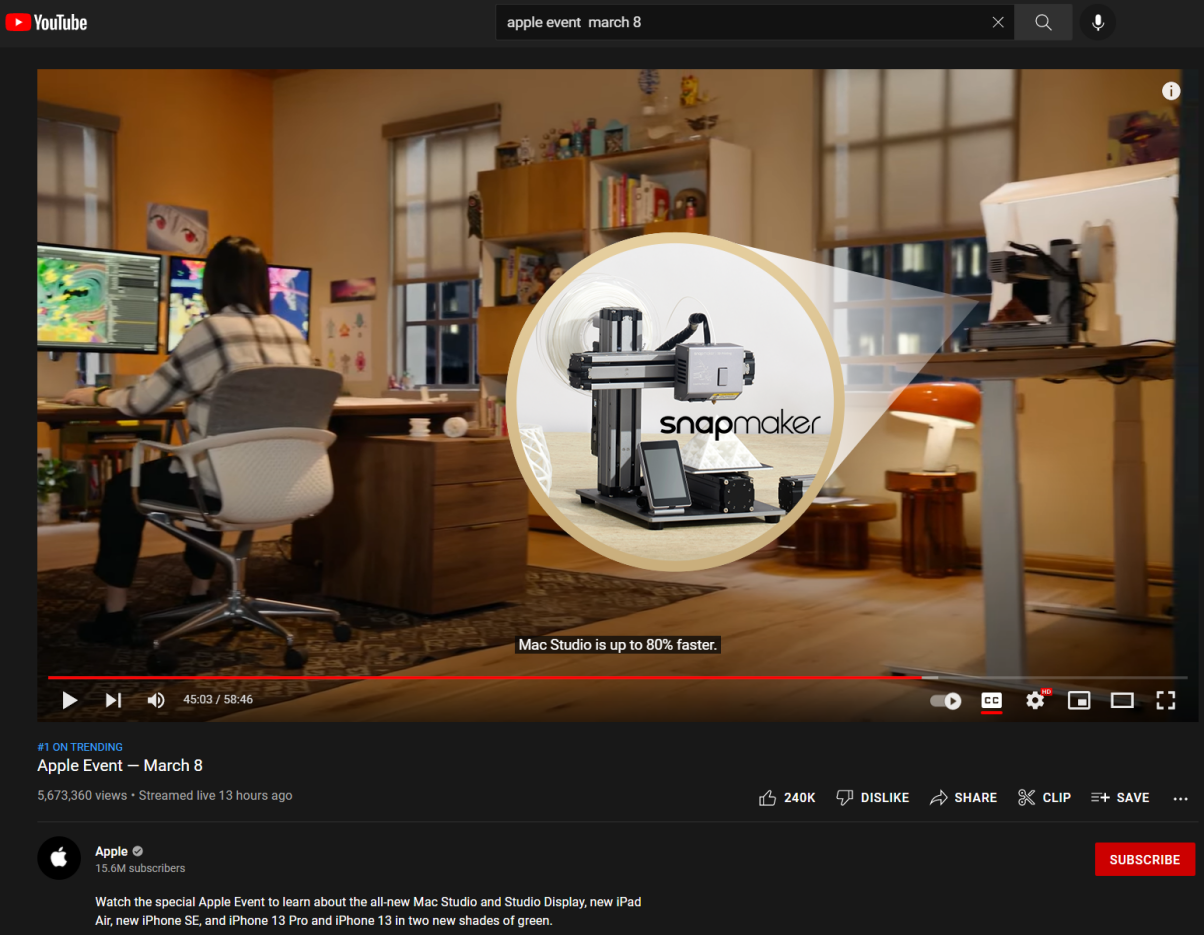Turn off closed captions (CC)
1204x935 pixels.
991,701
